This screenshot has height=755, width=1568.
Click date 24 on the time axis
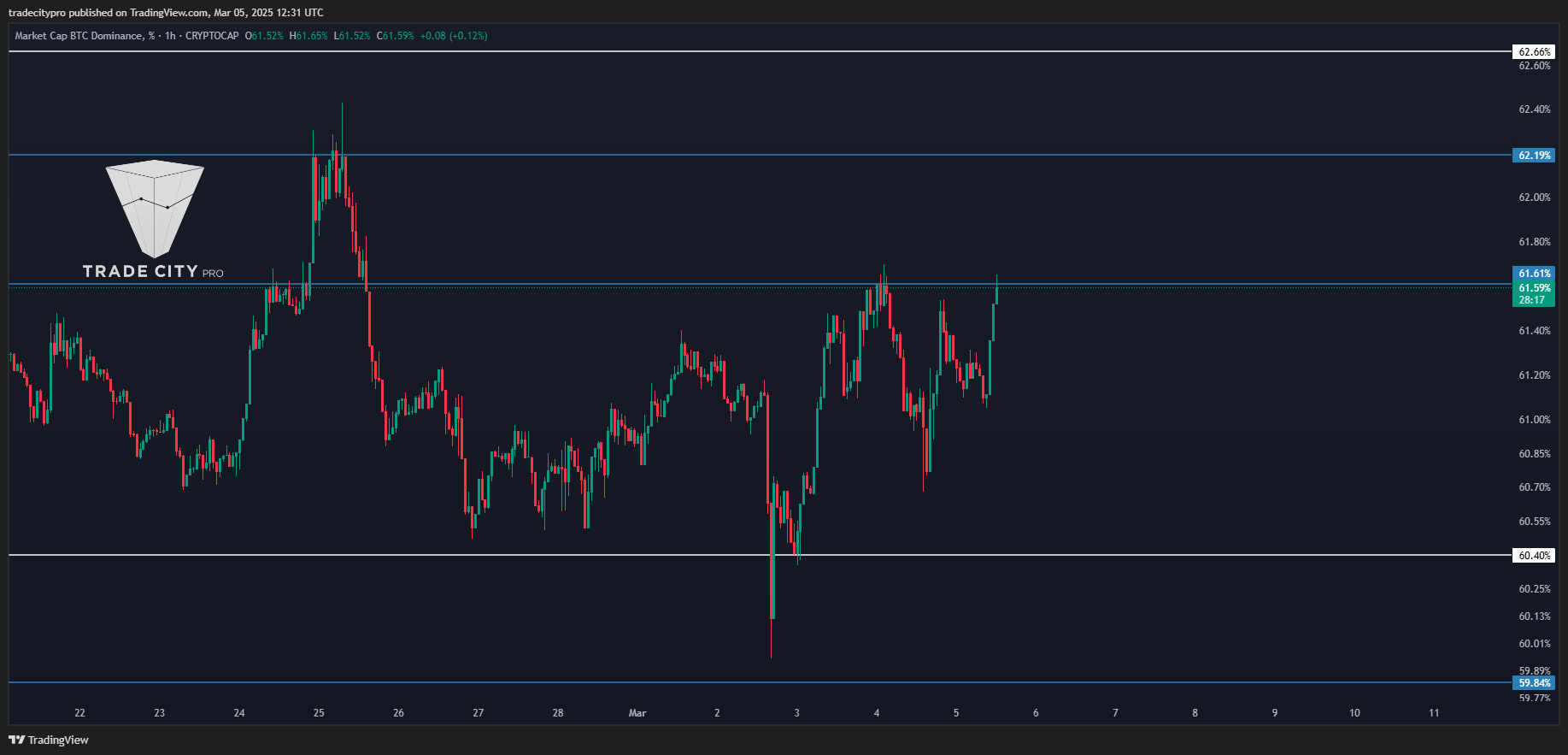click(239, 713)
